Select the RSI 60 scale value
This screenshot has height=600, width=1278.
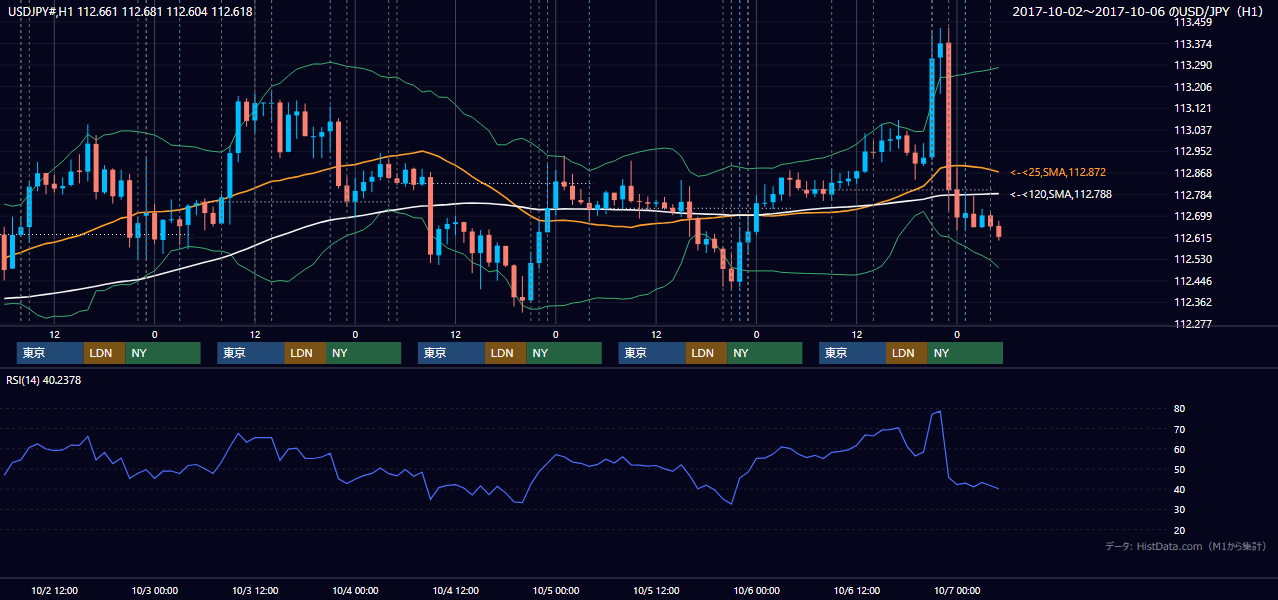[x=1180, y=449]
